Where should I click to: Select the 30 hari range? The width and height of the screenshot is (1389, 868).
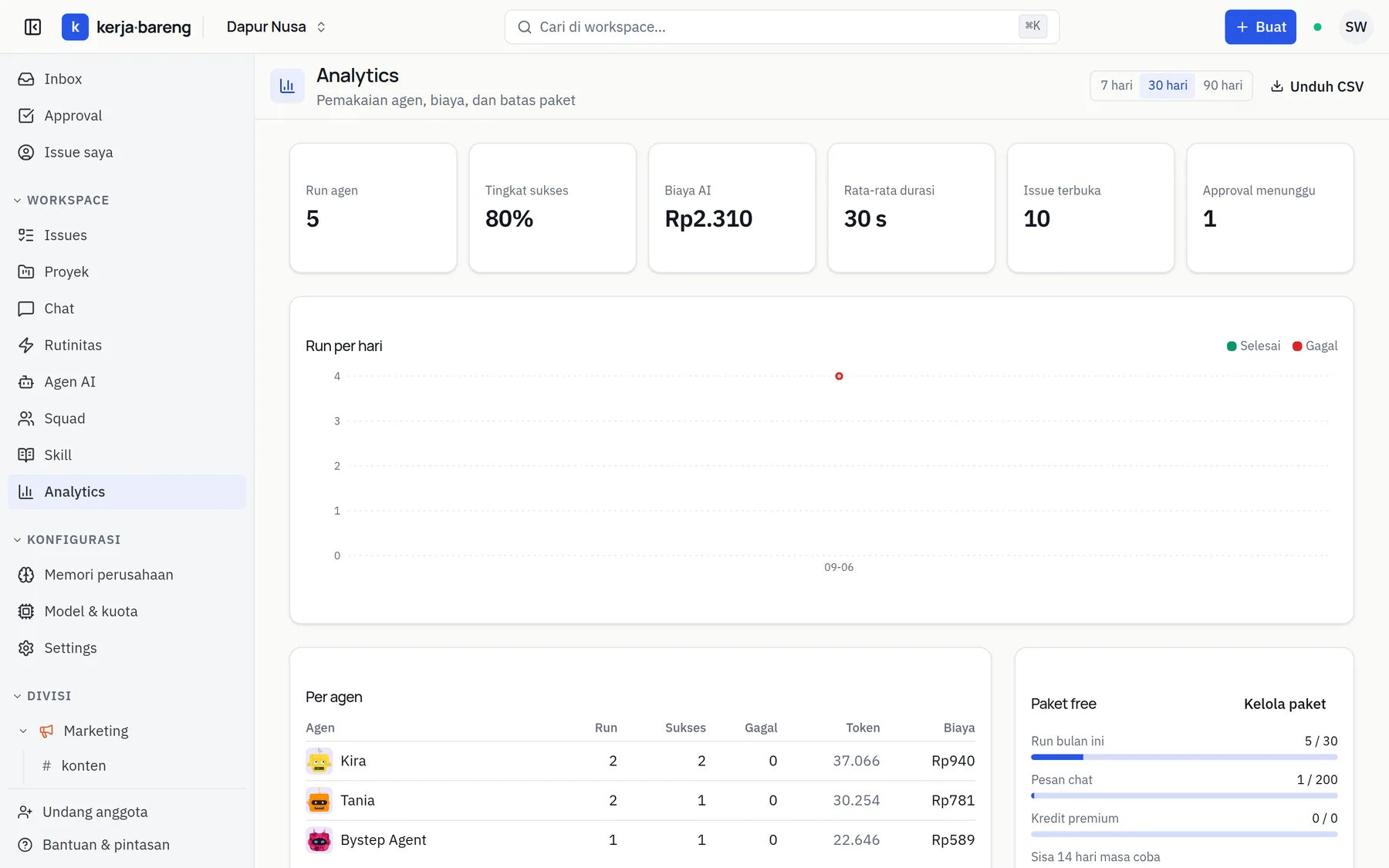tap(1168, 86)
